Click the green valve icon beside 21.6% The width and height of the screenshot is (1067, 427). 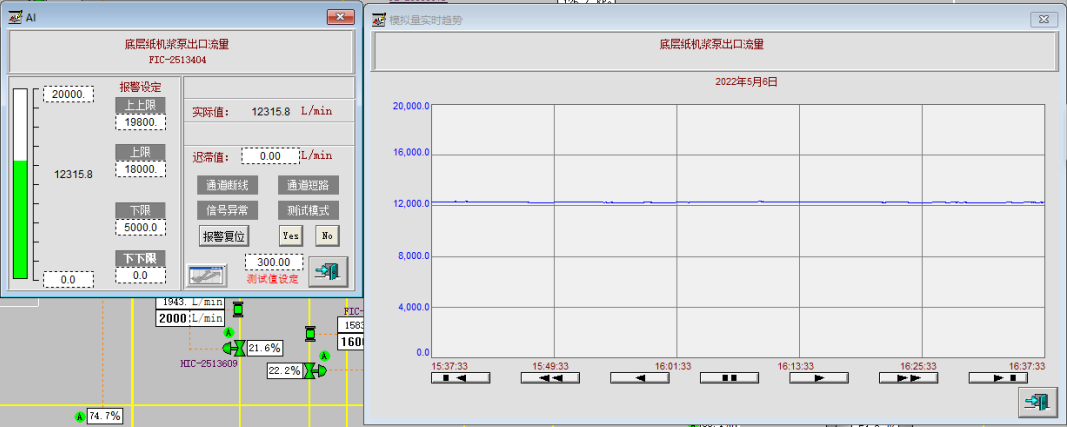(x=236, y=348)
